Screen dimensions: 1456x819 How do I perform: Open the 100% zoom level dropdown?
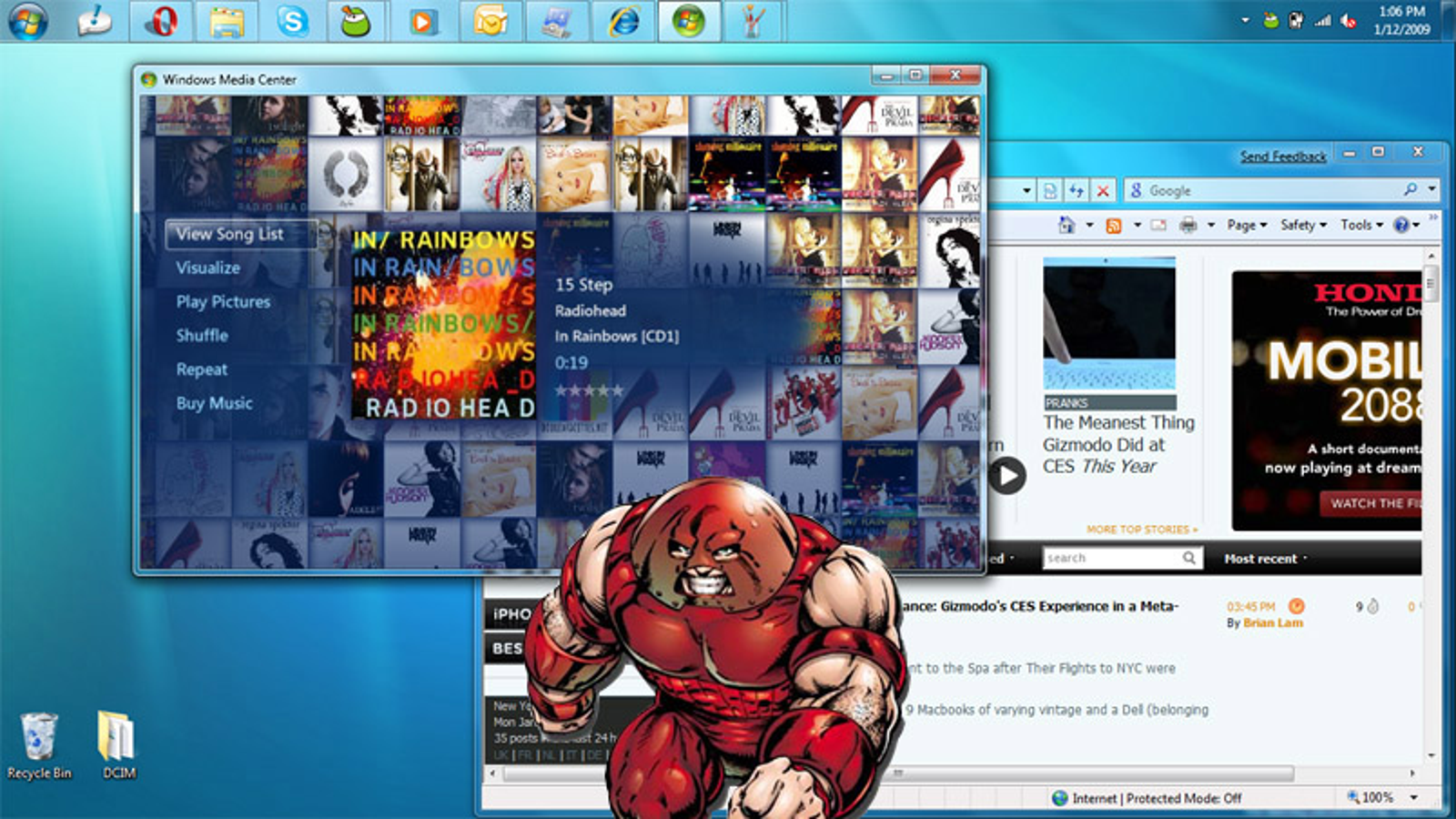click(1413, 797)
